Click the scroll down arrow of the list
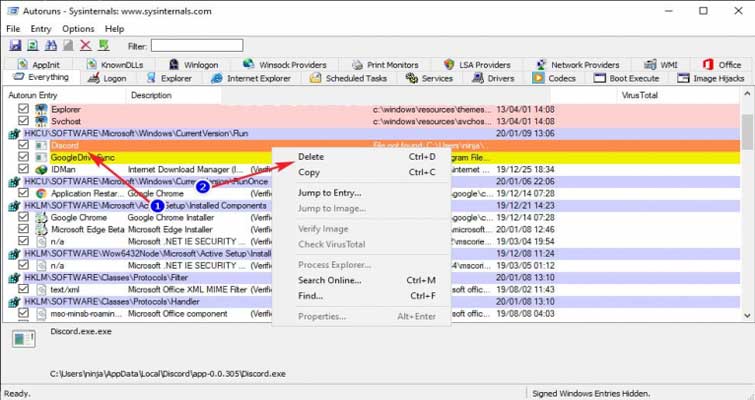Image resolution: width=755 pixels, height=400 pixels. (x=747, y=316)
